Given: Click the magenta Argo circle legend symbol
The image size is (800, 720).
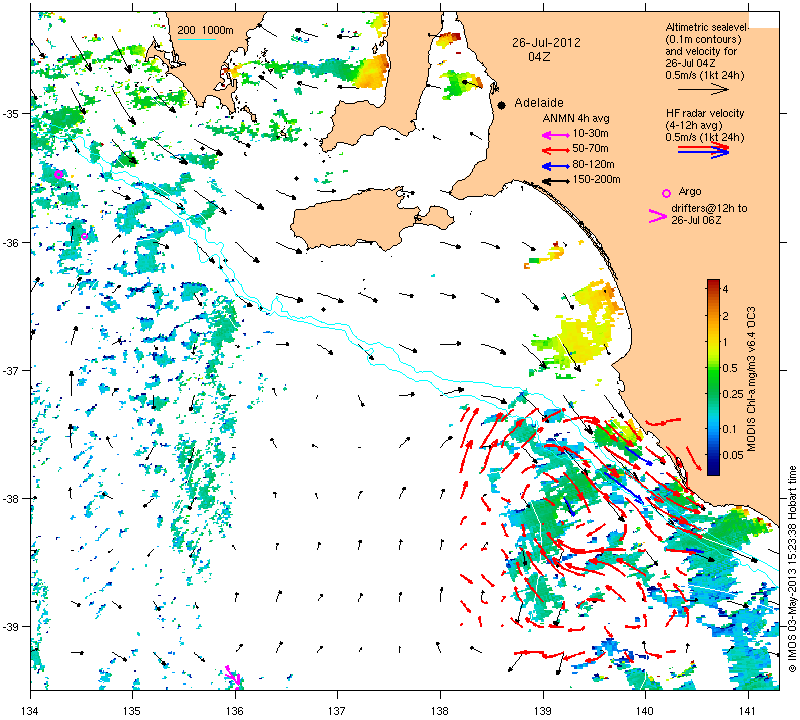Looking at the screenshot, I should pos(666,193).
